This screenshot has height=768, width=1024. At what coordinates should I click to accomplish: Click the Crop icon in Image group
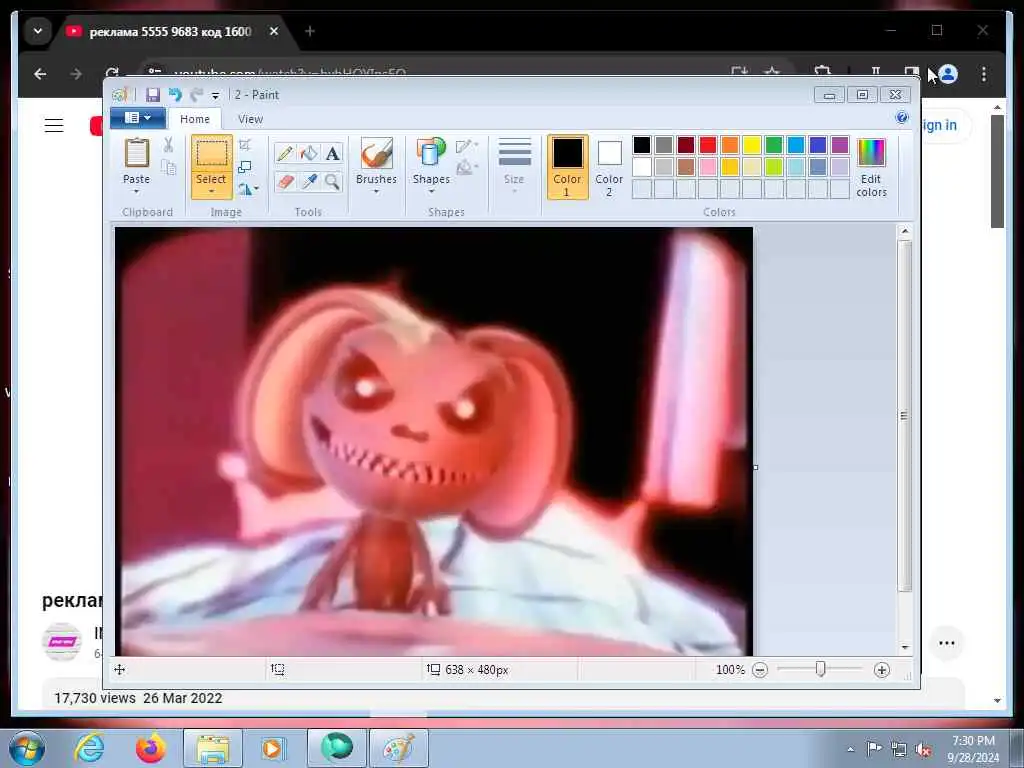245,145
